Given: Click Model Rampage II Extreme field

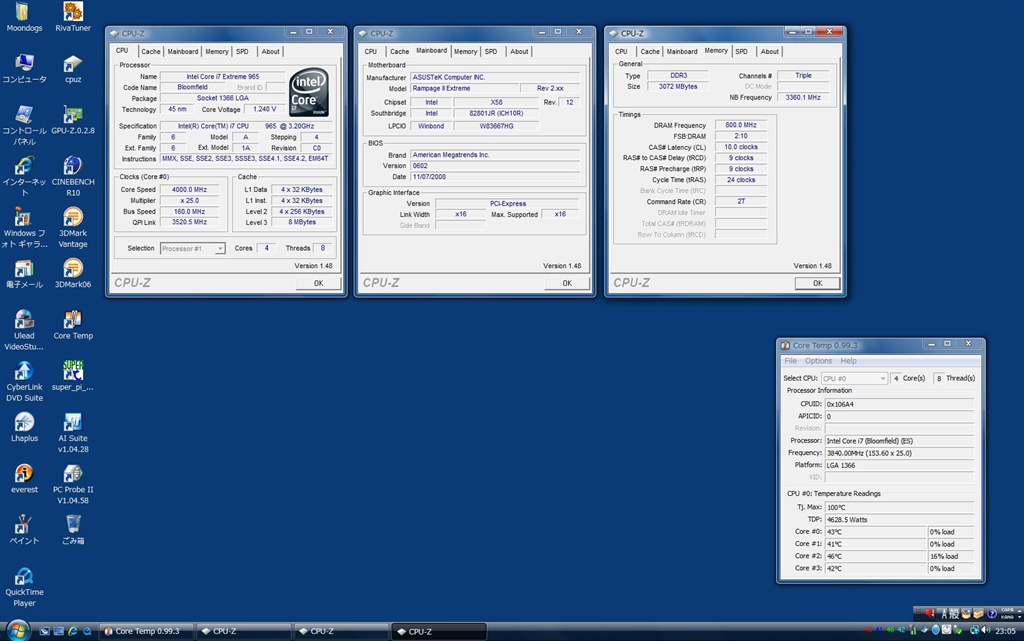Looking at the screenshot, I should 464,88.
